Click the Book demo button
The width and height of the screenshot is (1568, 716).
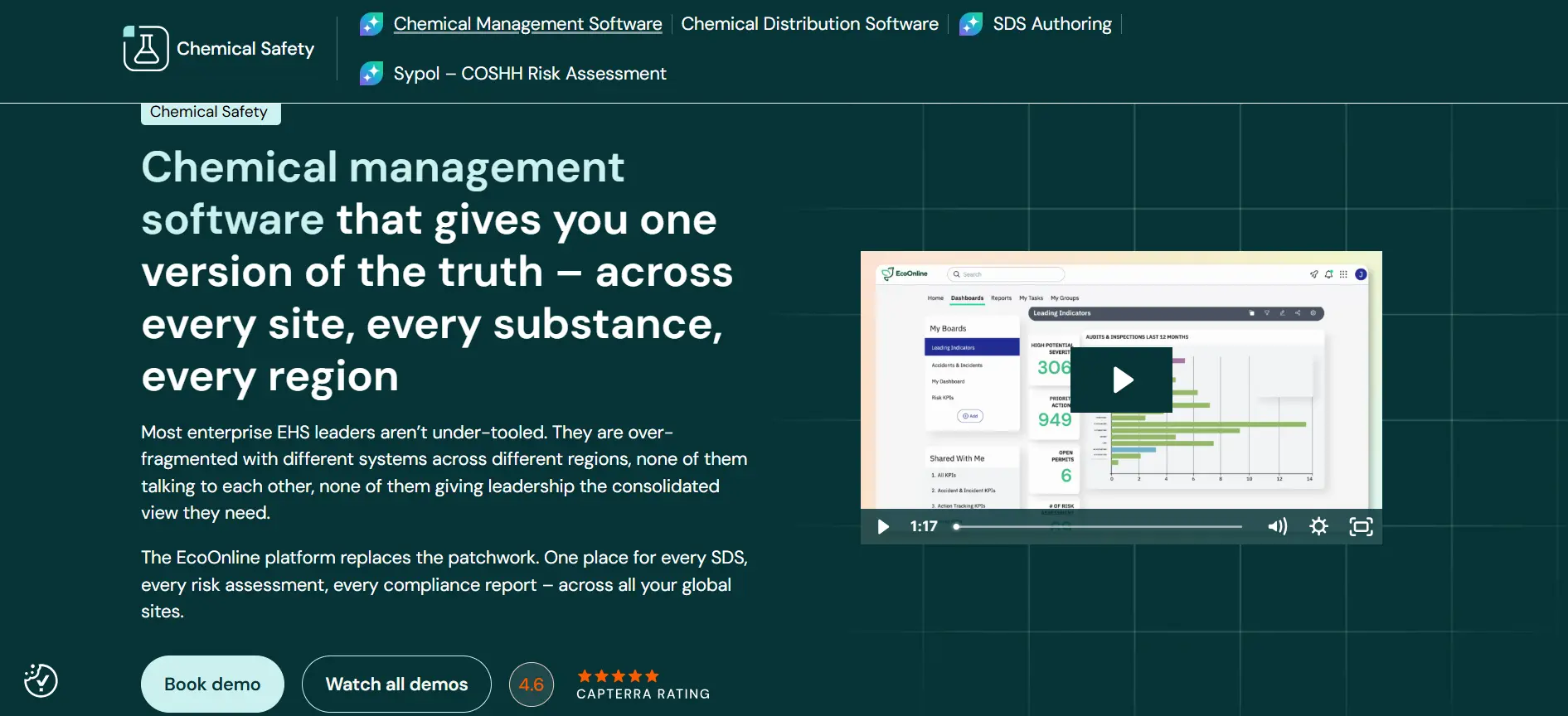(x=212, y=684)
